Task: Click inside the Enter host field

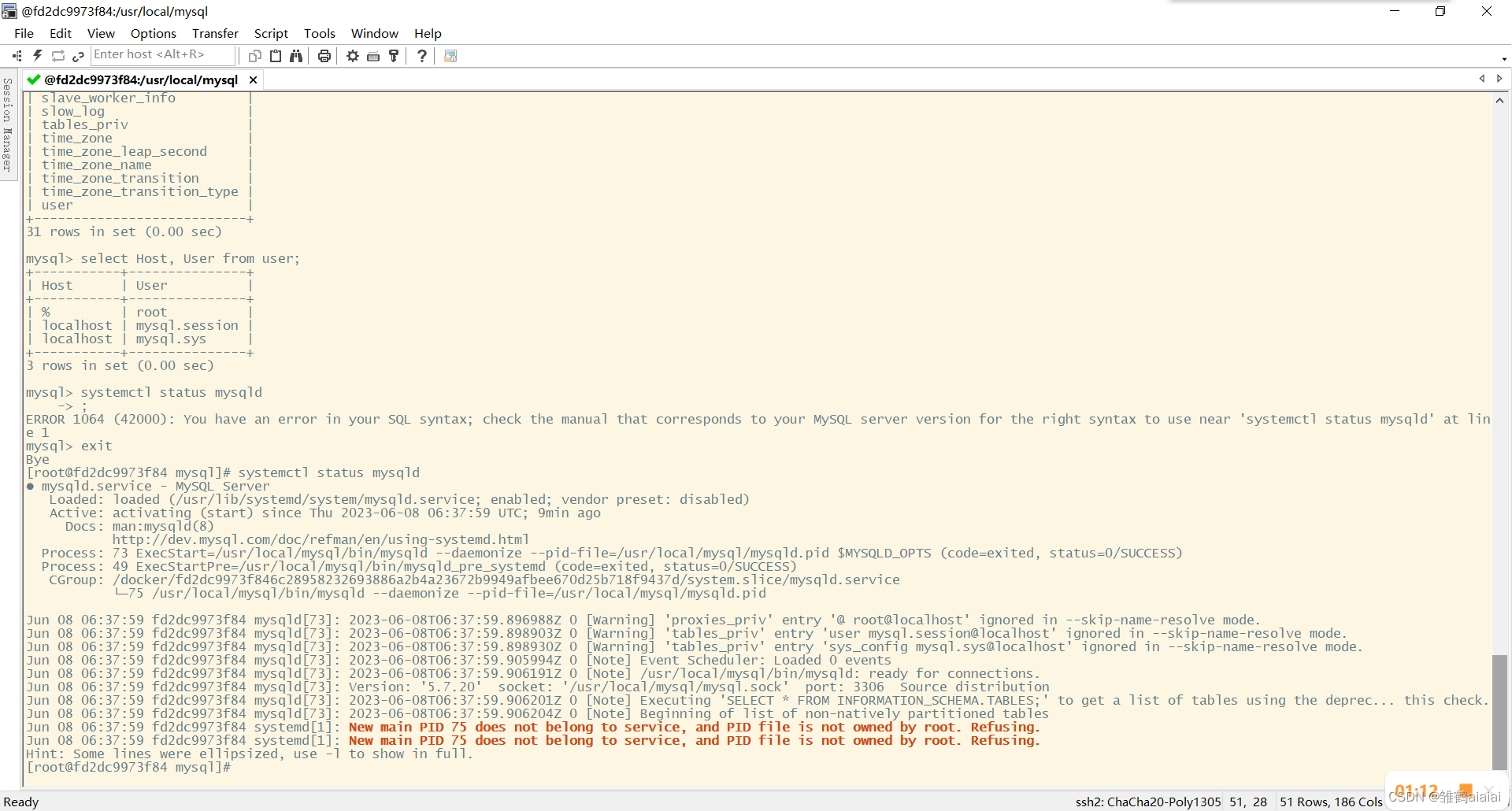Action: tap(163, 54)
